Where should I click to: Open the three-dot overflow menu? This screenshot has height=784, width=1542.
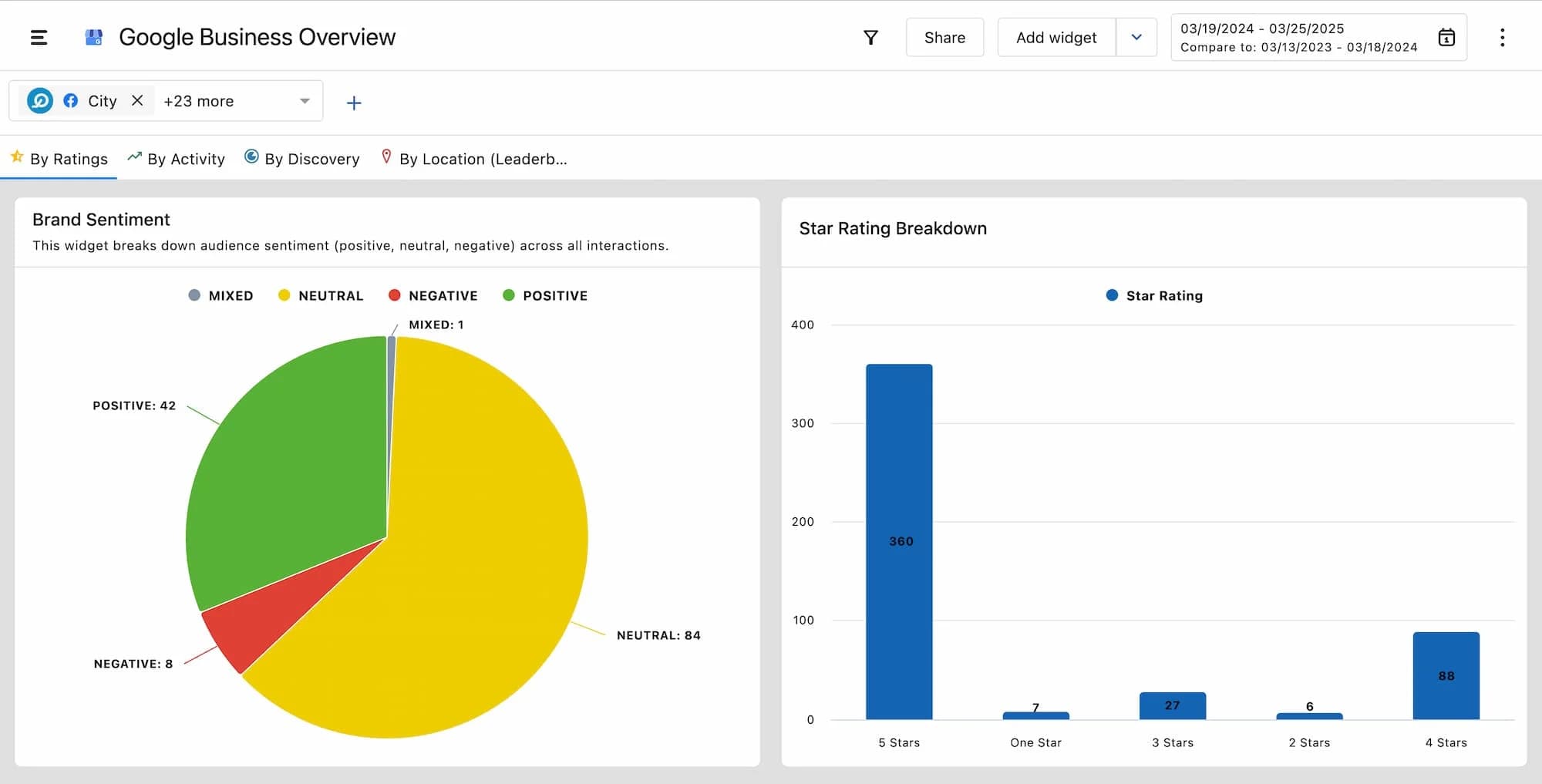click(1502, 36)
